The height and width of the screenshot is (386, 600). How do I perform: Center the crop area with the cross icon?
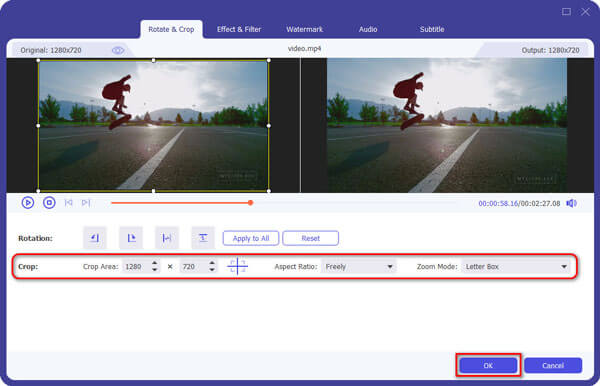pos(237,266)
